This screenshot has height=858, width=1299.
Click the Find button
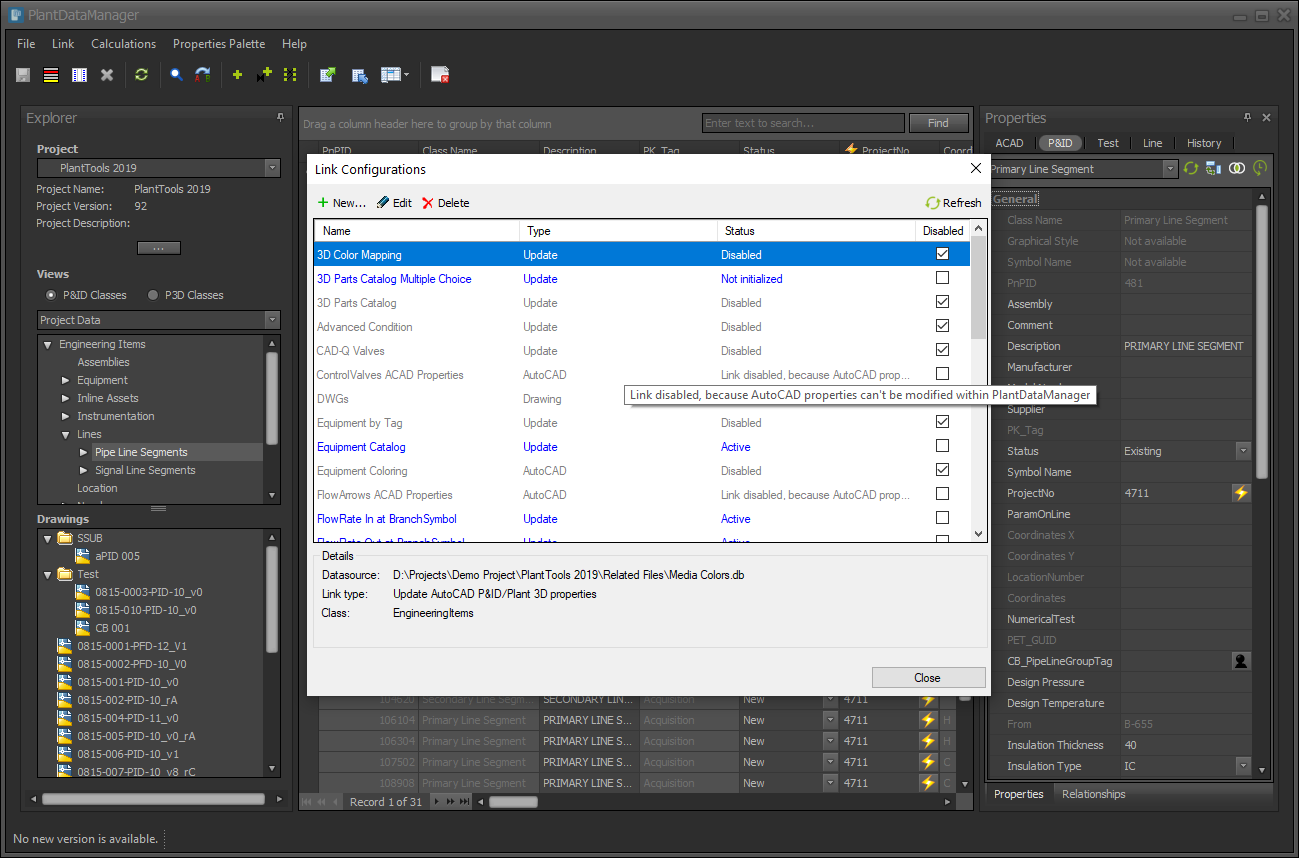tap(938, 123)
